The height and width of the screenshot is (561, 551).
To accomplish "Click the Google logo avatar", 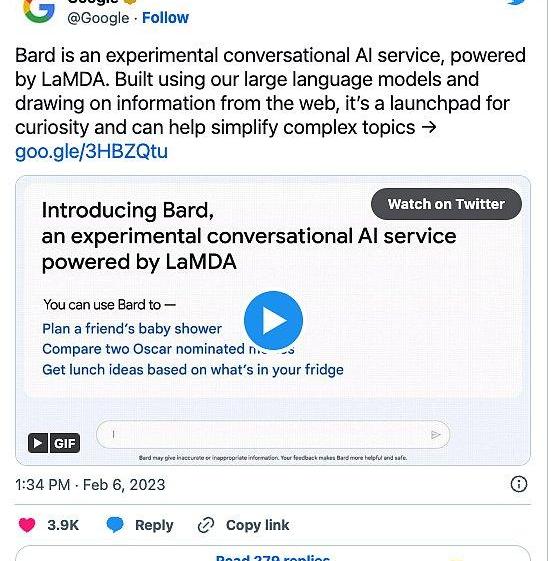I will (x=39, y=11).
